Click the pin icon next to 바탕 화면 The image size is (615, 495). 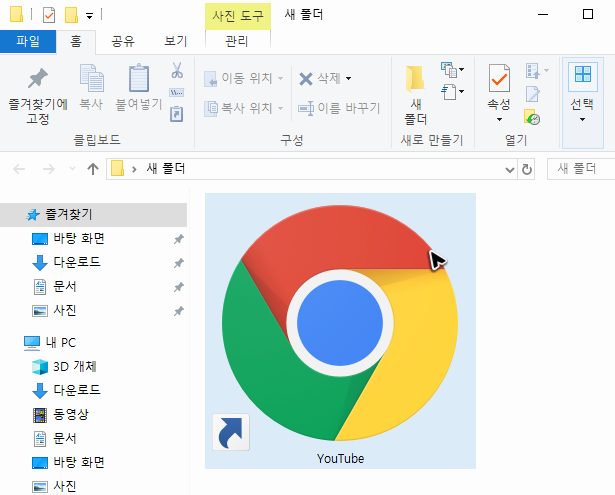click(x=179, y=239)
